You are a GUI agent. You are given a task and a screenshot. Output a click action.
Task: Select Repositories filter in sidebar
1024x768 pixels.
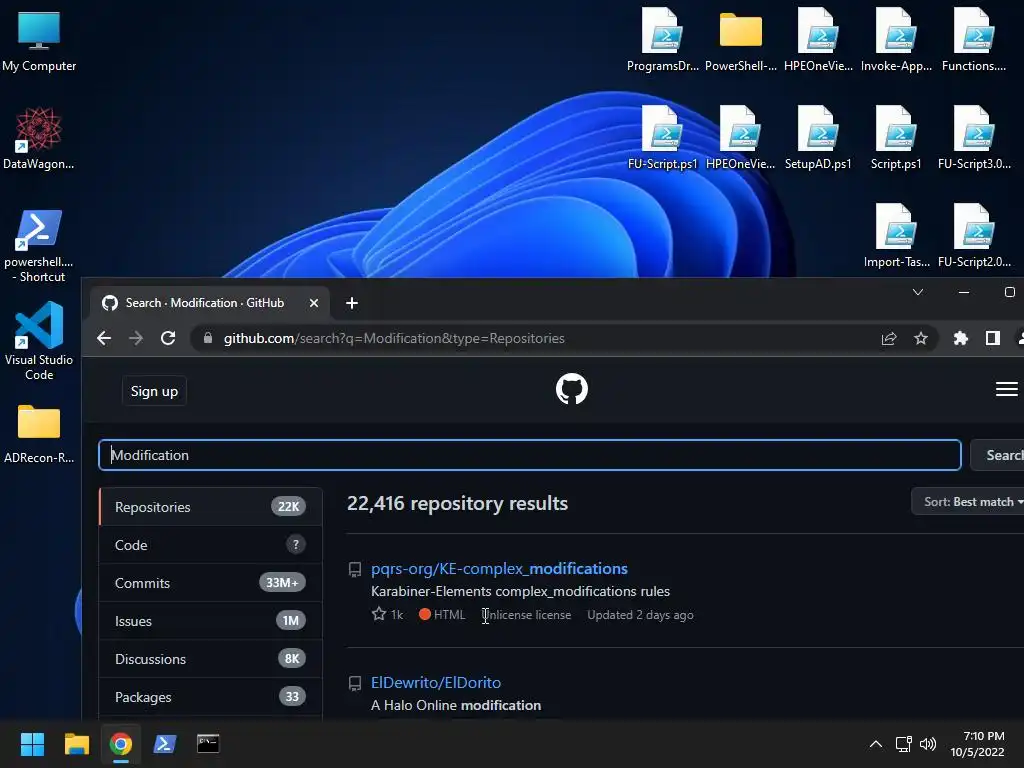click(x=210, y=507)
